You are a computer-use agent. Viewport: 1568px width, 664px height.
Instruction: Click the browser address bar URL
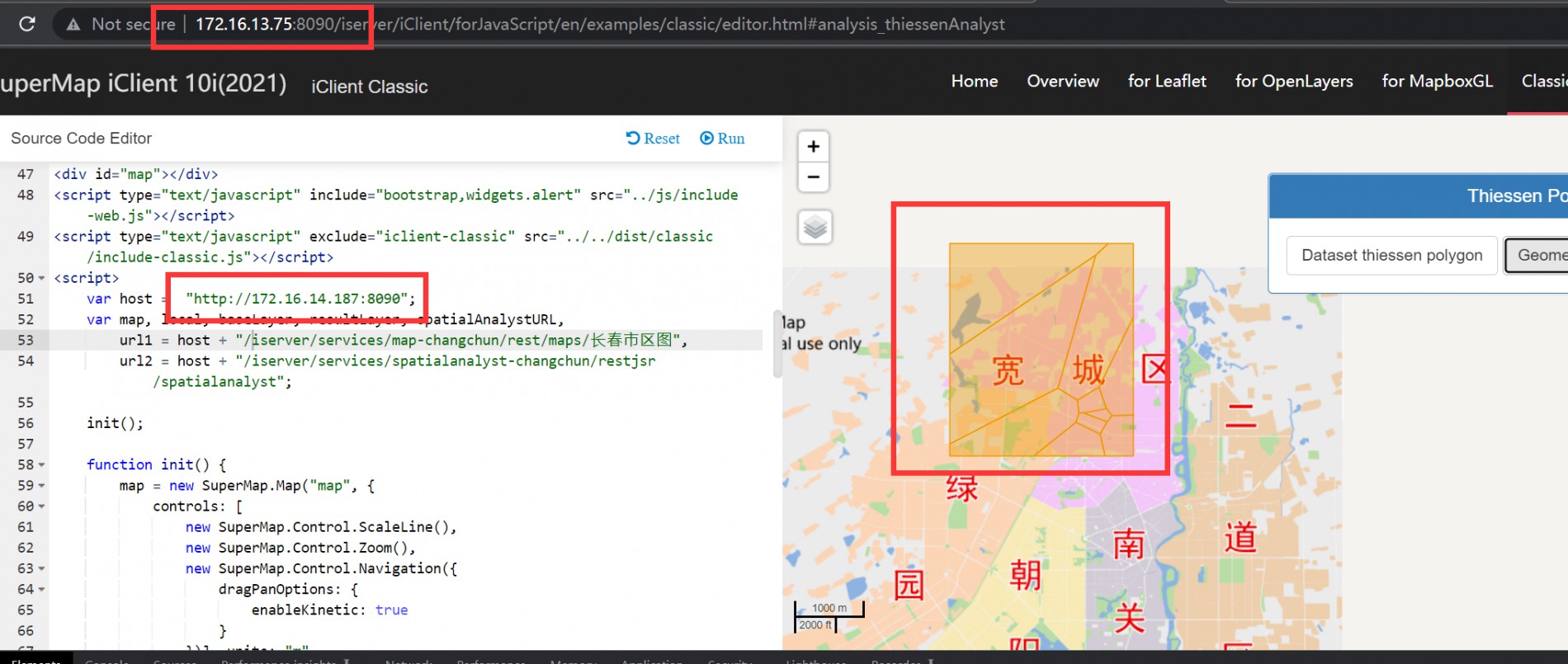[600, 25]
